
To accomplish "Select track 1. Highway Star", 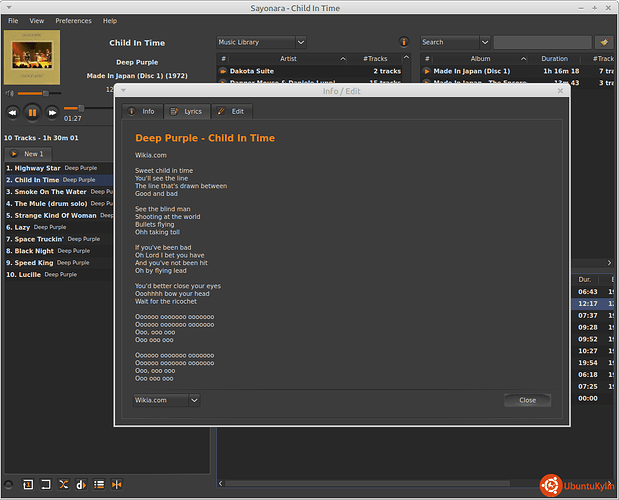I will click(59, 168).
